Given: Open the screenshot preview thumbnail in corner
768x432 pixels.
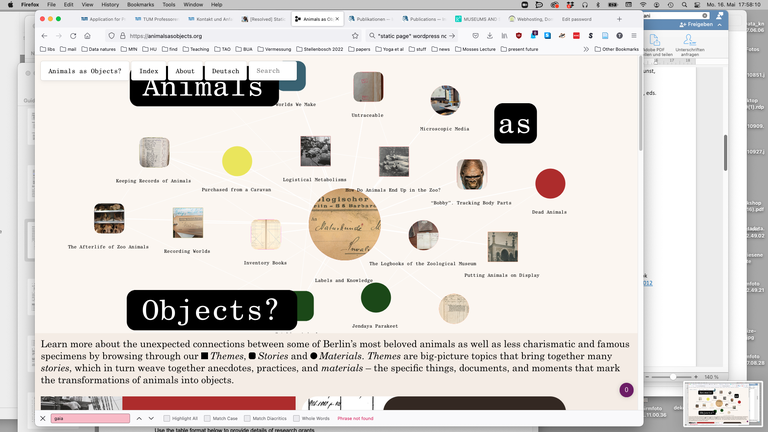Looking at the screenshot, I should (x=722, y=404).
